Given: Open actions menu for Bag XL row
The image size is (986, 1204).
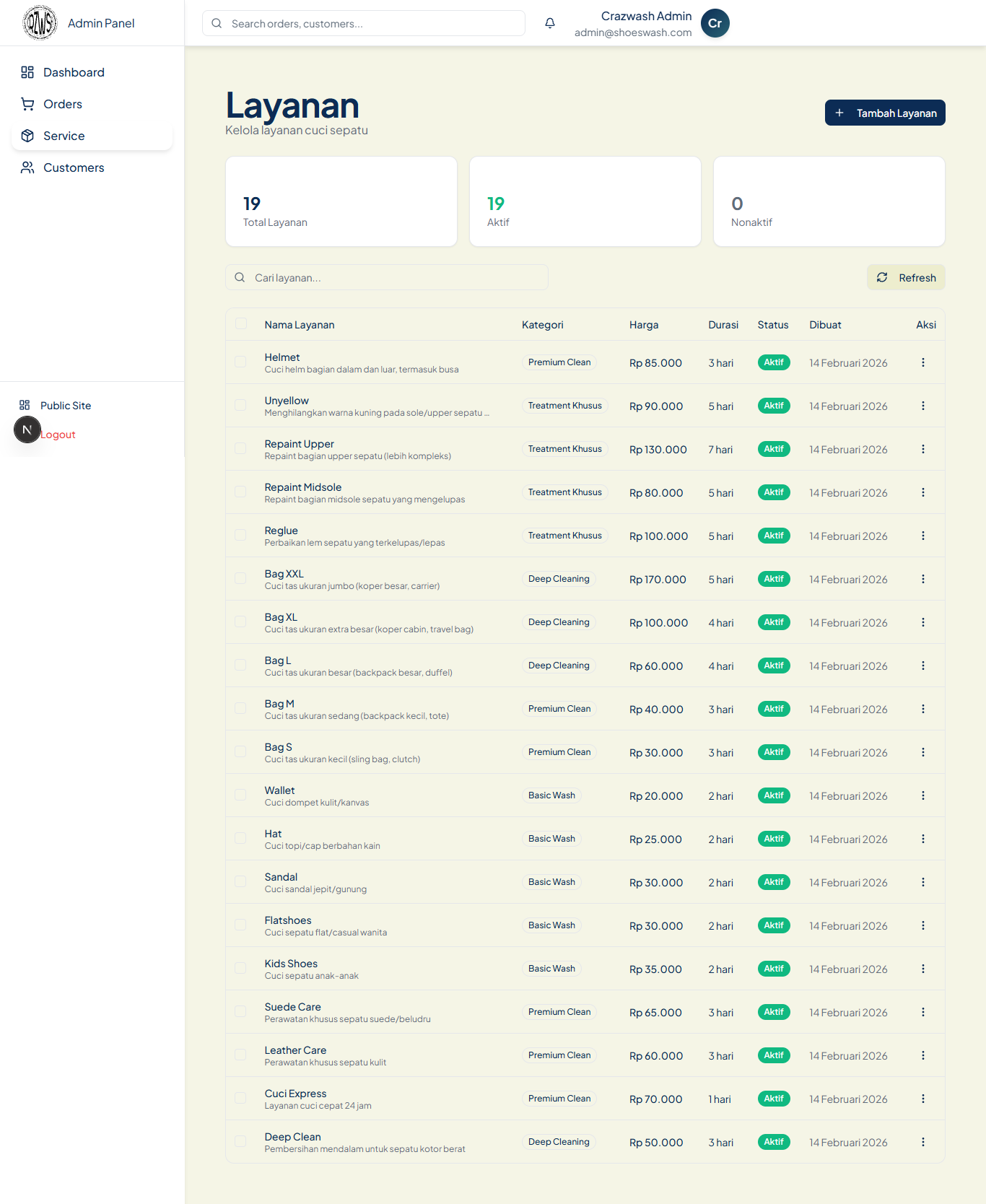Looking at the screenshot, I should point(923,622).
